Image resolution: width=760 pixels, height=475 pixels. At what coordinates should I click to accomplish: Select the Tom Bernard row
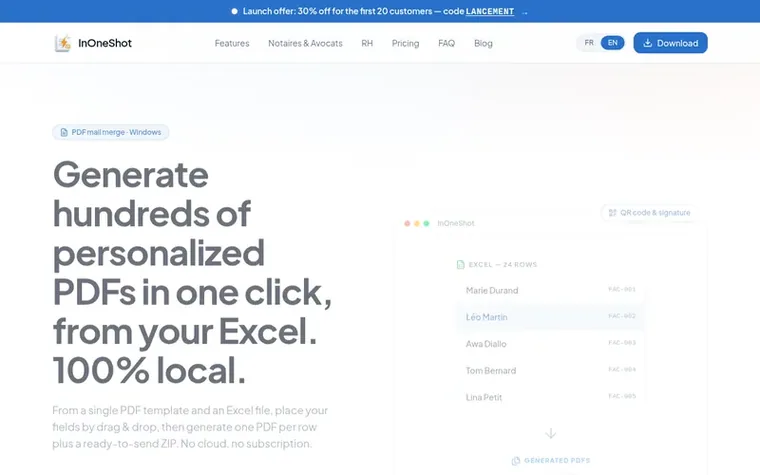(x=550, y=370)
